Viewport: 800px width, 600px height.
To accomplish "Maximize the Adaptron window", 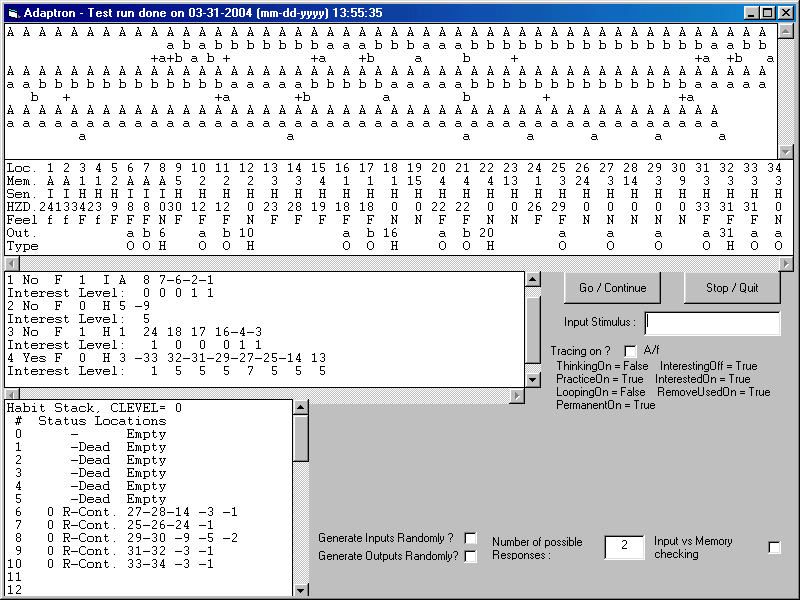I will pos(767,13).
